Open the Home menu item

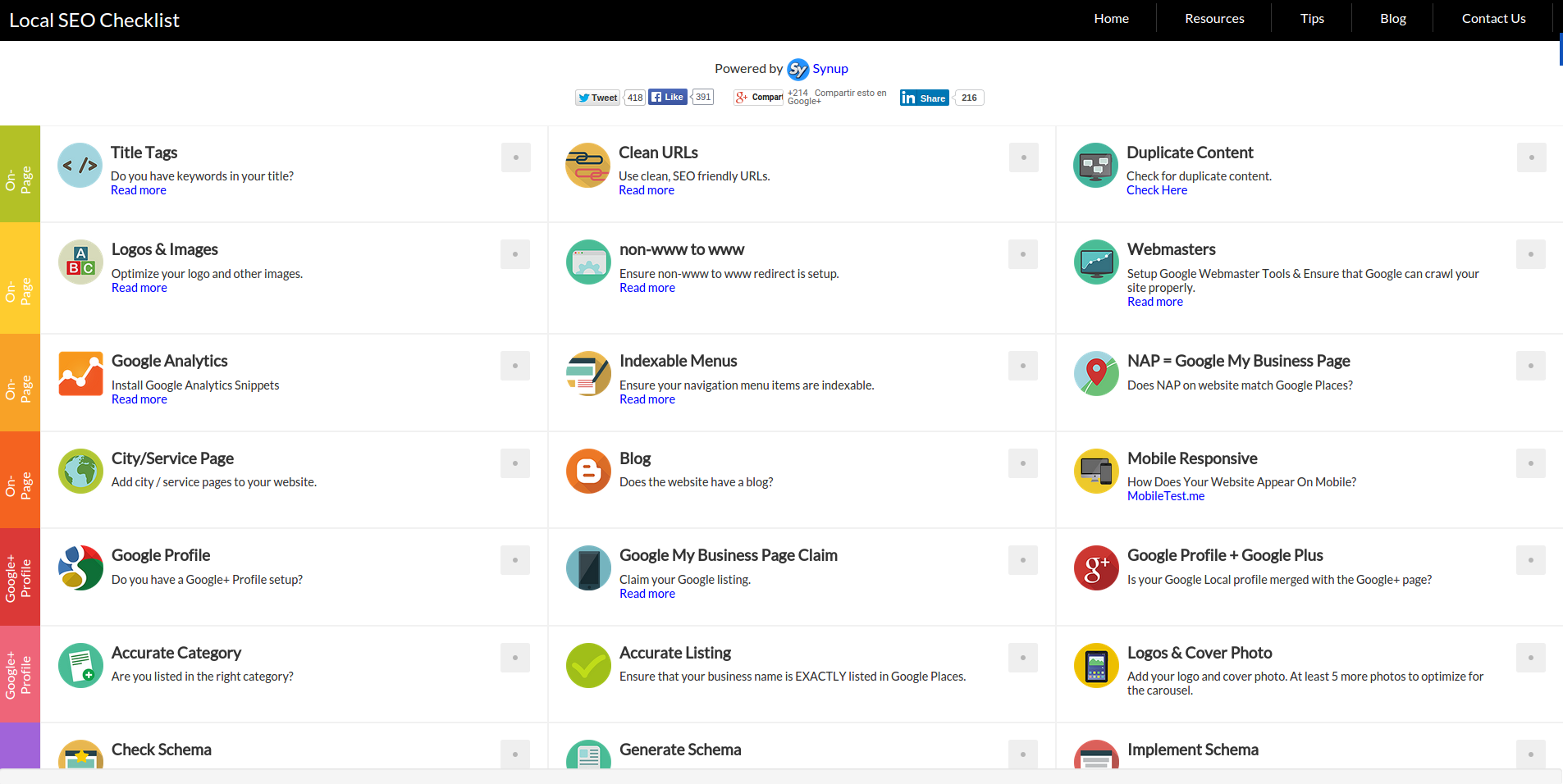tap(1112, 18)
